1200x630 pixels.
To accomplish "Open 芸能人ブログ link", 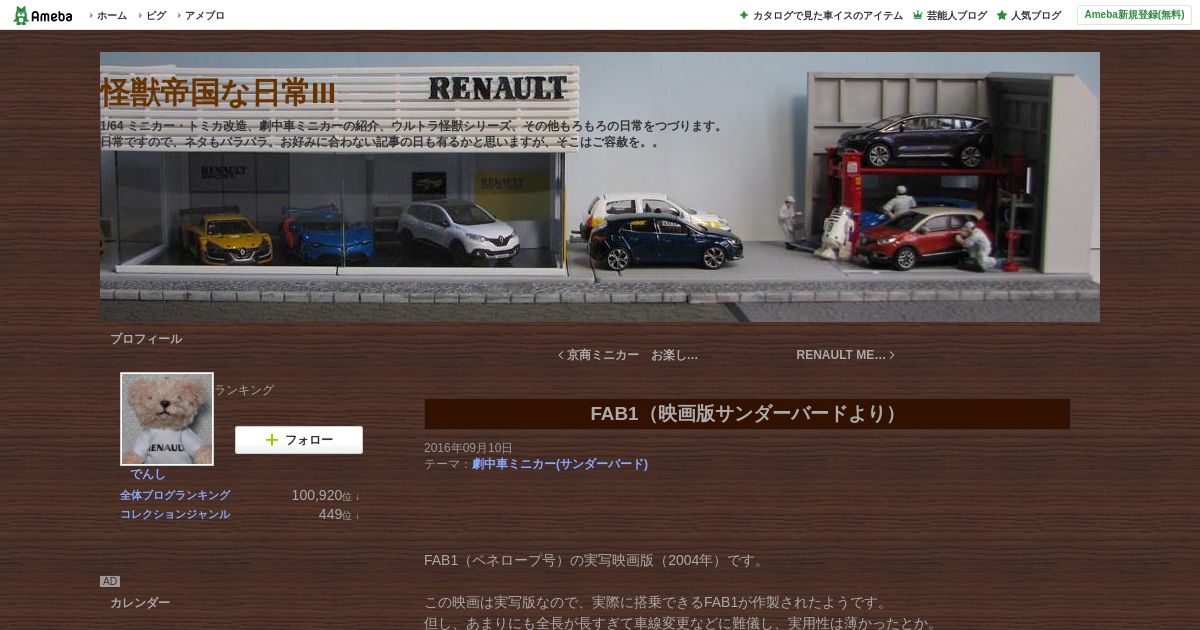I will click(x=956, y=15).
